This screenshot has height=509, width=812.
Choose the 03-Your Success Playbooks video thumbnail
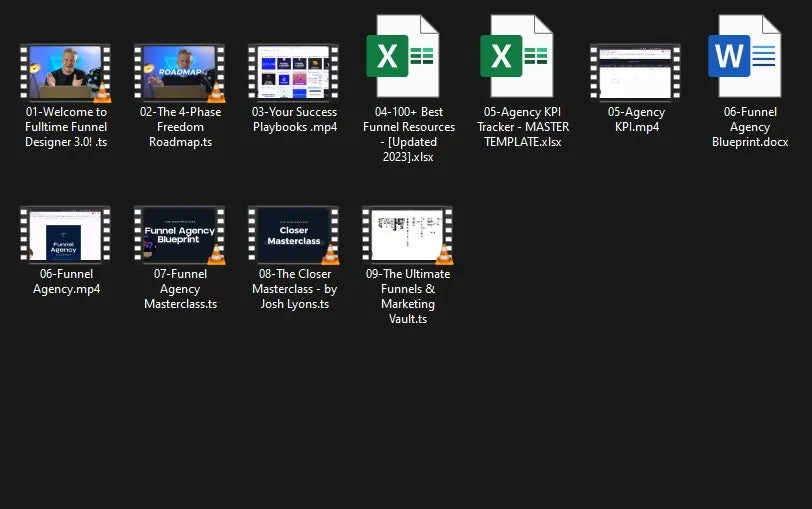293,72
